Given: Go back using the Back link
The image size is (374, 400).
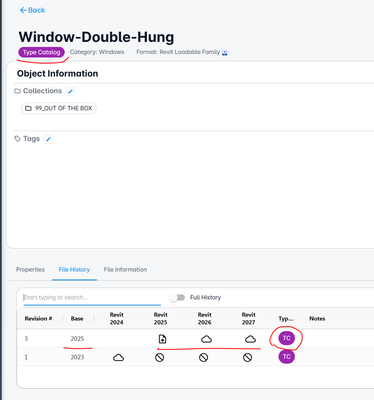Looking at the screenshot, I should click(32, 10).
